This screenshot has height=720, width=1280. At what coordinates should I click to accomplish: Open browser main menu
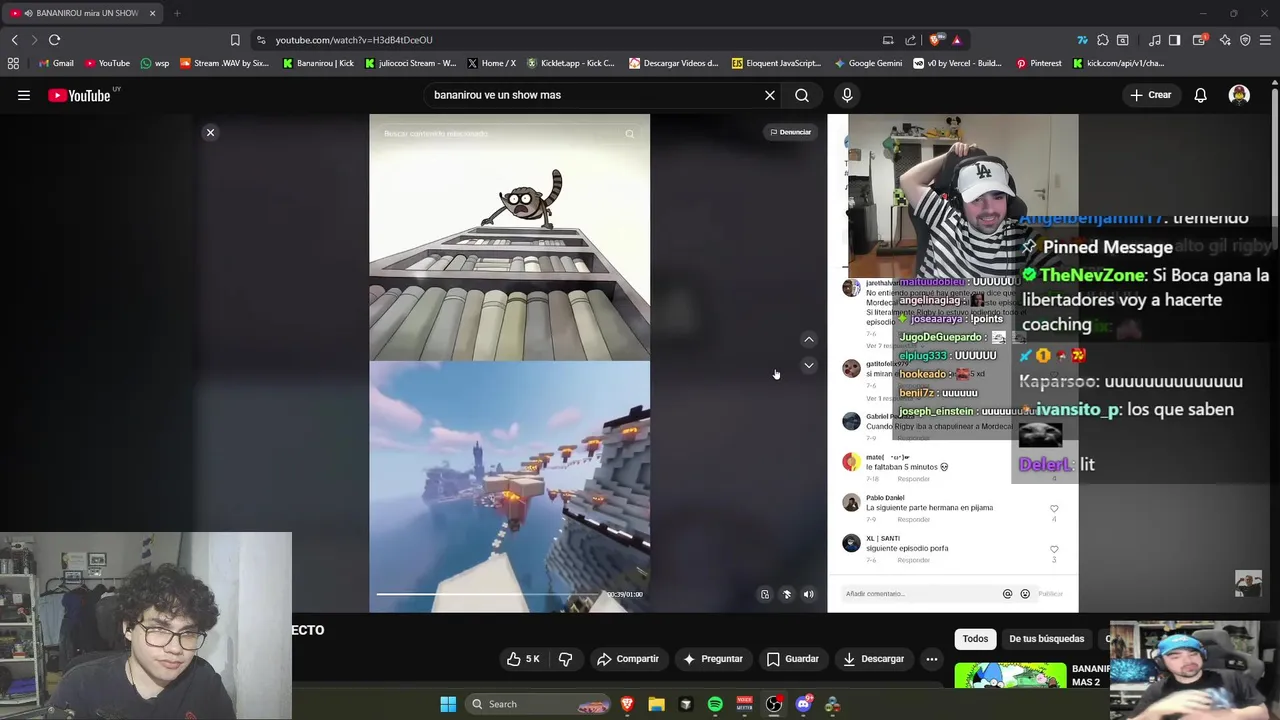click(x=1266, y=40)
